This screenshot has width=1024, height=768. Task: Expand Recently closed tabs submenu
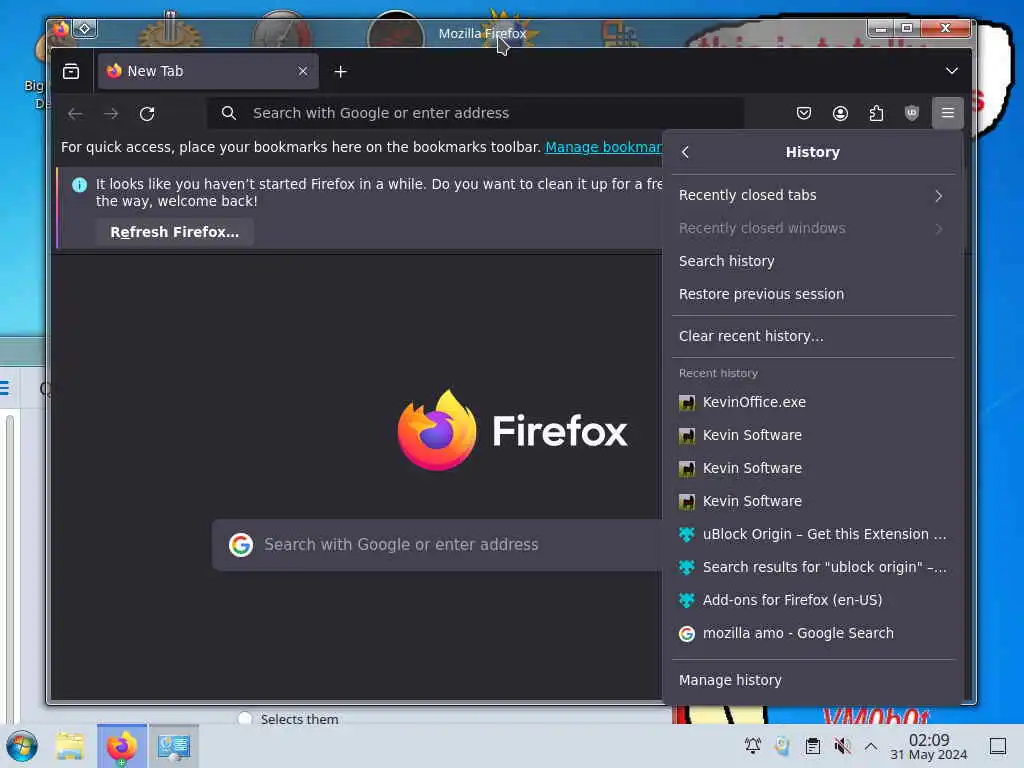click(x=812, y=195)
